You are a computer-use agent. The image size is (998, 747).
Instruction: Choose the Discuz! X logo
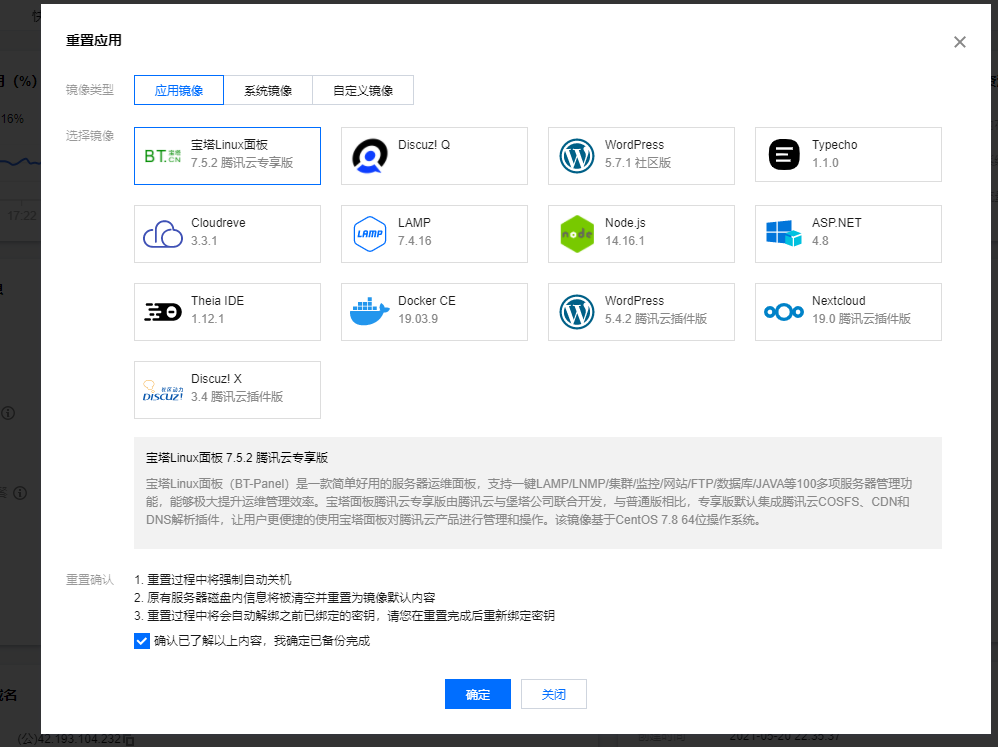[x=163, y=390]
